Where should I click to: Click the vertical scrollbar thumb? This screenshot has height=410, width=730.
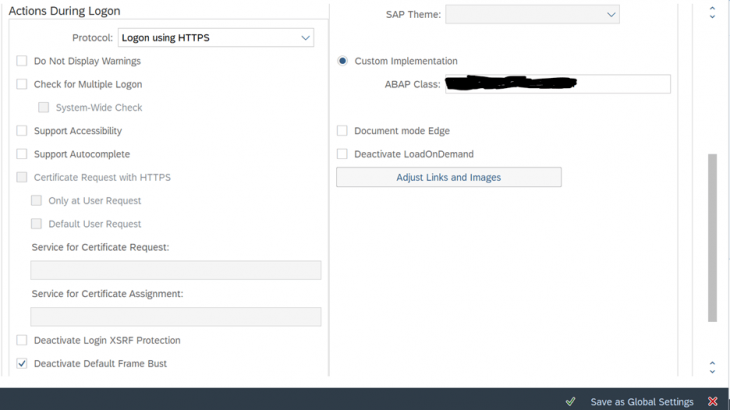(x=712, y=237)
